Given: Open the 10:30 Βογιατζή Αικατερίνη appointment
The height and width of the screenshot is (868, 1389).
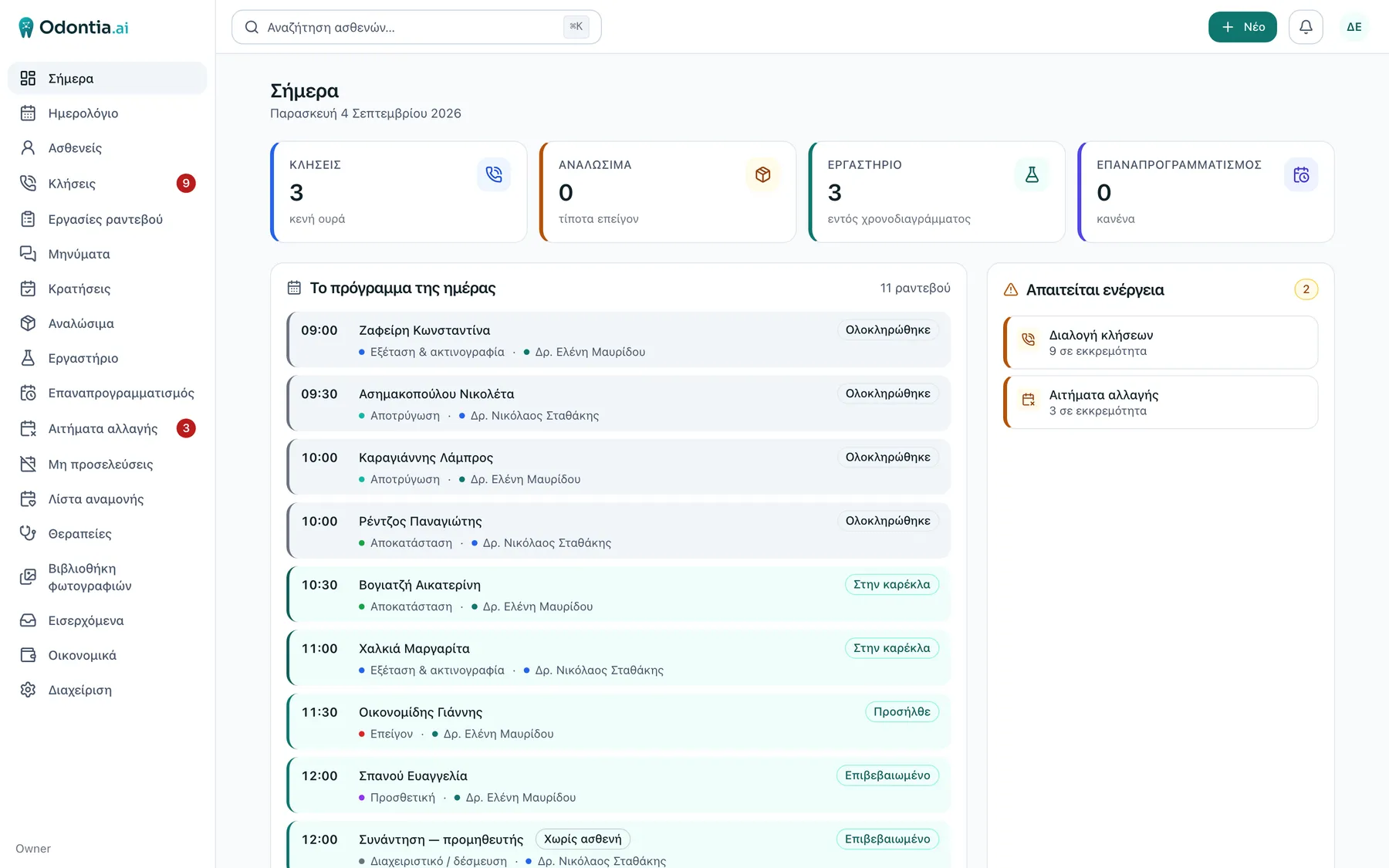Looking at the screenshot, I should point(618,594).
